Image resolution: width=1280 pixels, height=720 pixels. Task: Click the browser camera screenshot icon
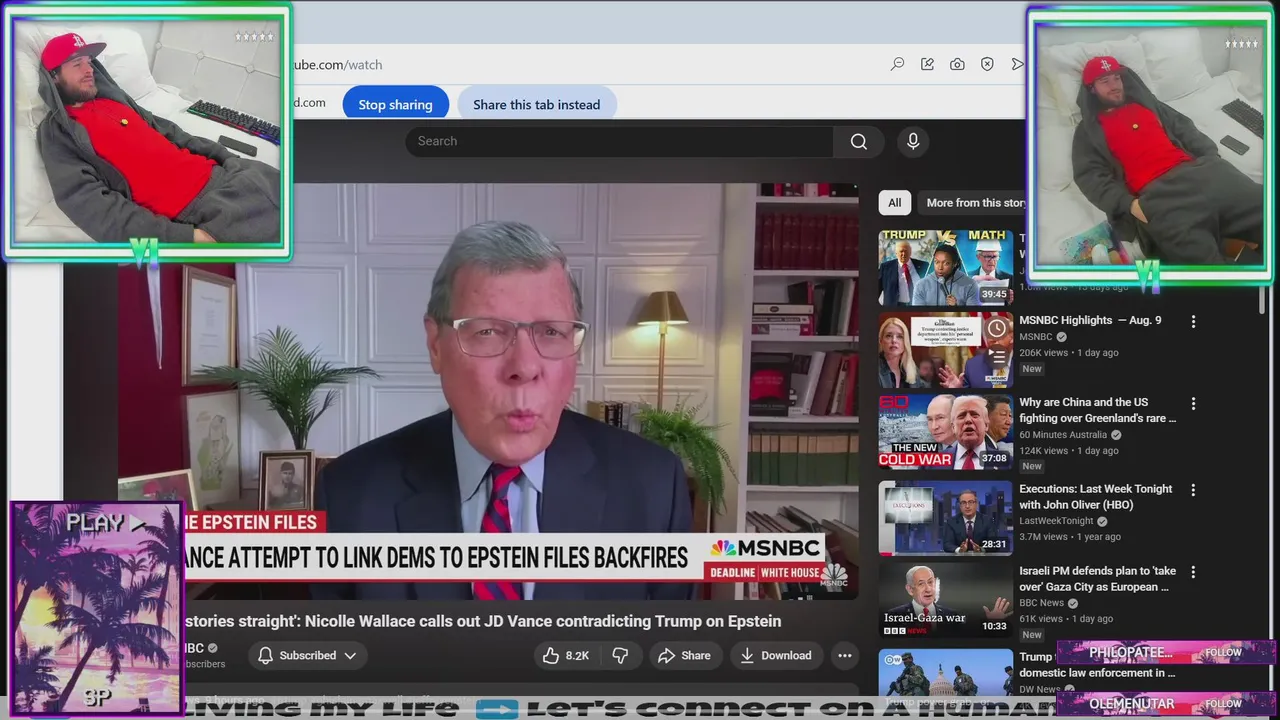pos(957,64)
